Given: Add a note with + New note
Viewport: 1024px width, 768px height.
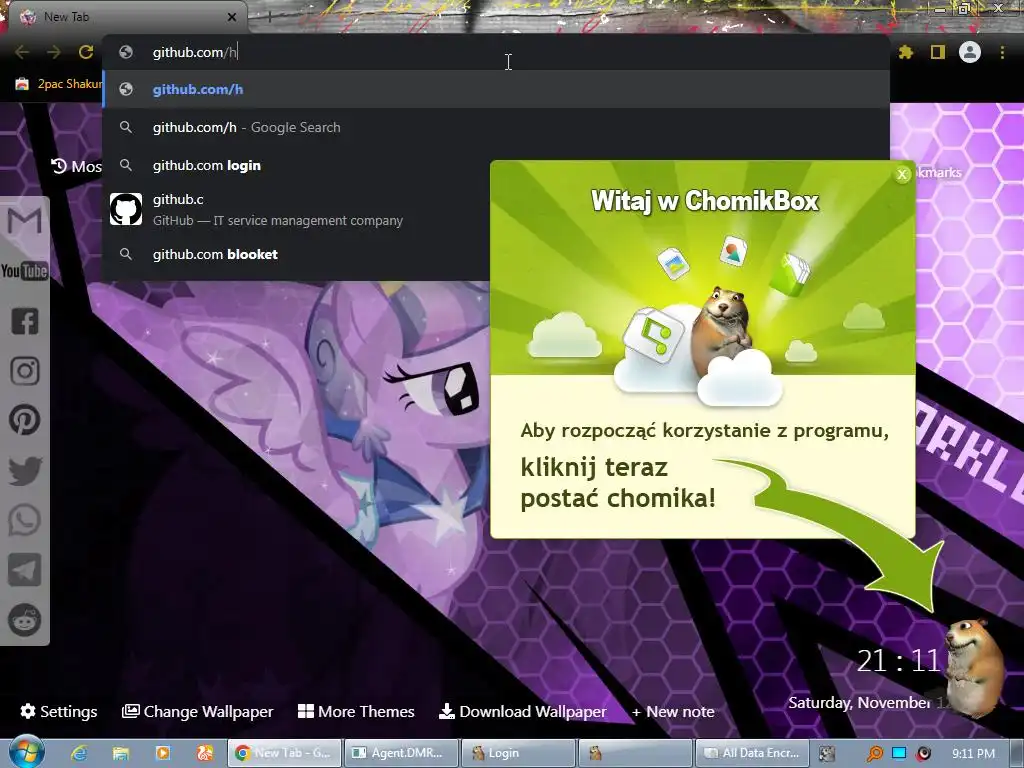Looking at the screenshot, I should pyautogui.click(x=673, y=711).
